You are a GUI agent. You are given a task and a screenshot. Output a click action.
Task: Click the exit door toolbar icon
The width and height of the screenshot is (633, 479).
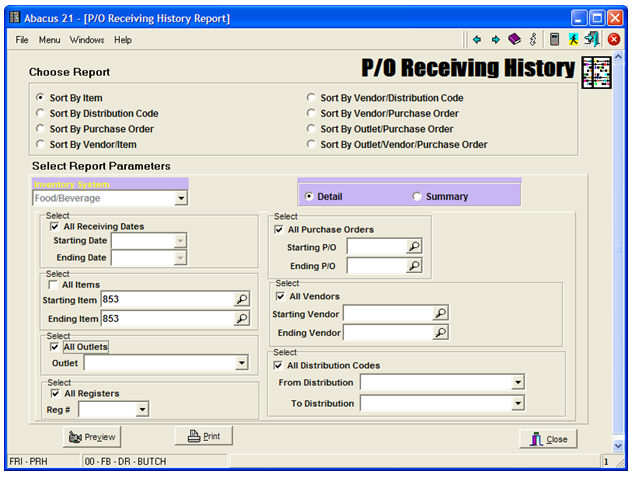click(592, 40)
